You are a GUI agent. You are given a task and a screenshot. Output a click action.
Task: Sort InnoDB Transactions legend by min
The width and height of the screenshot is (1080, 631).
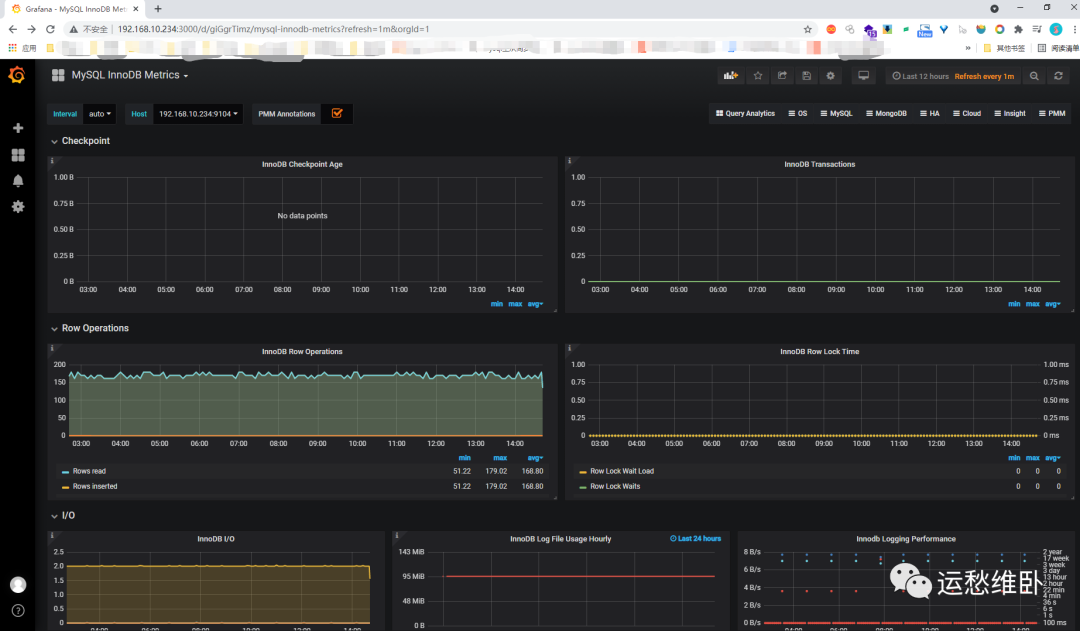1014,304
